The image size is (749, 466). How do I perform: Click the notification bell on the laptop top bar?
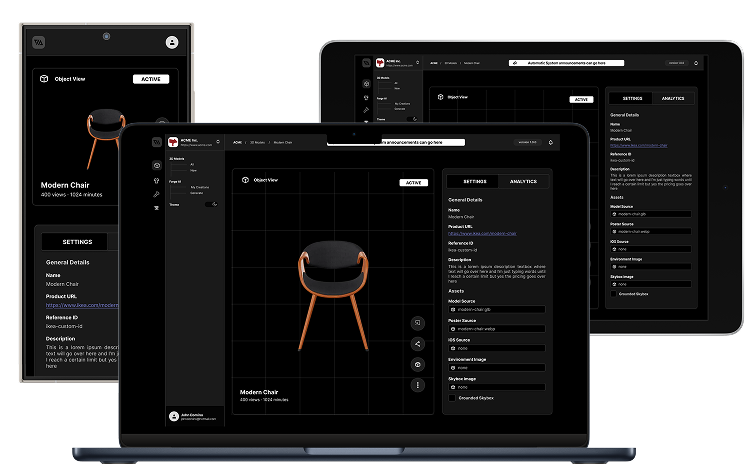[x=550, y=142]
